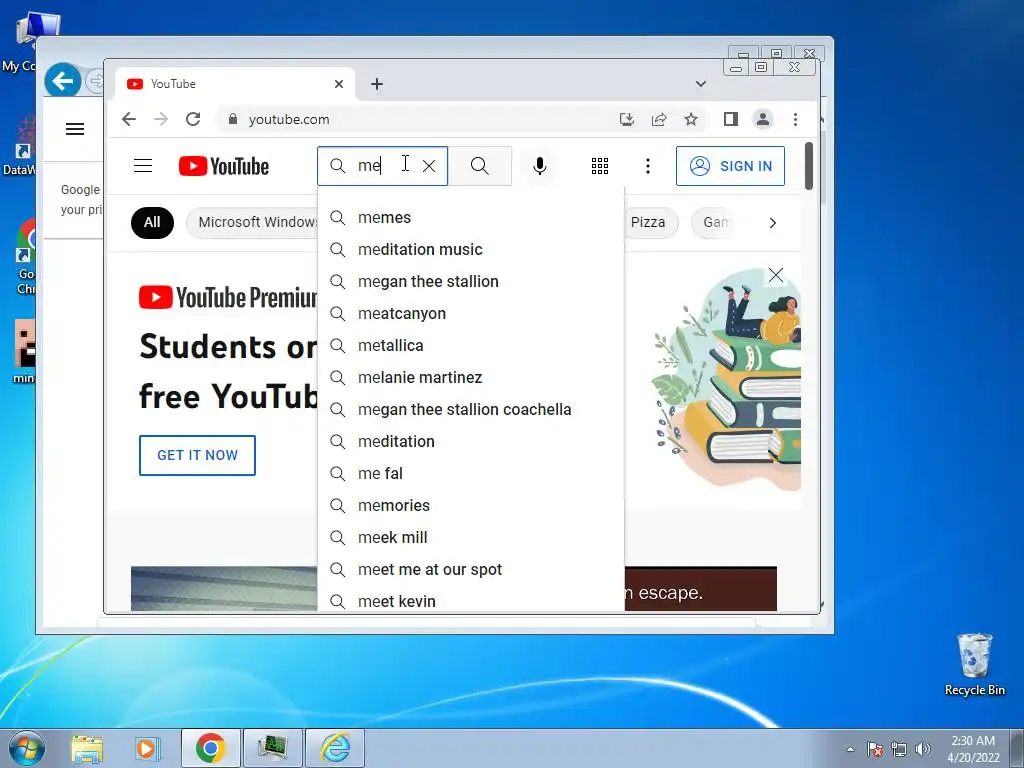Open Chrome profile avatar
Image resolution: width=1024 pixels, height=768 pixels.
coord(763,119)
